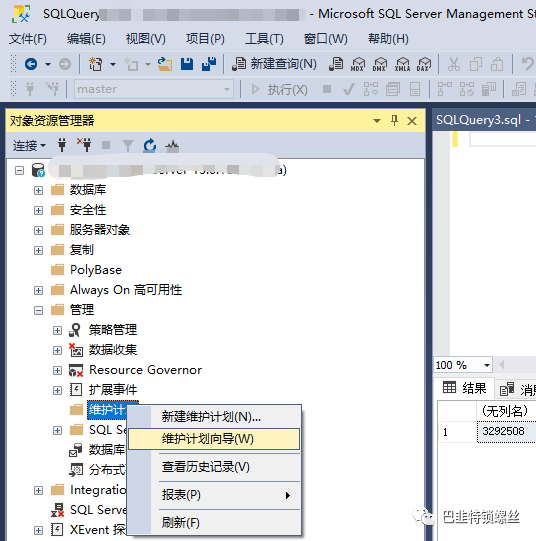The width and height of the screenshot is (536, 541).
Task: Click the navigate back arrow icon
Action: [31, 64]
